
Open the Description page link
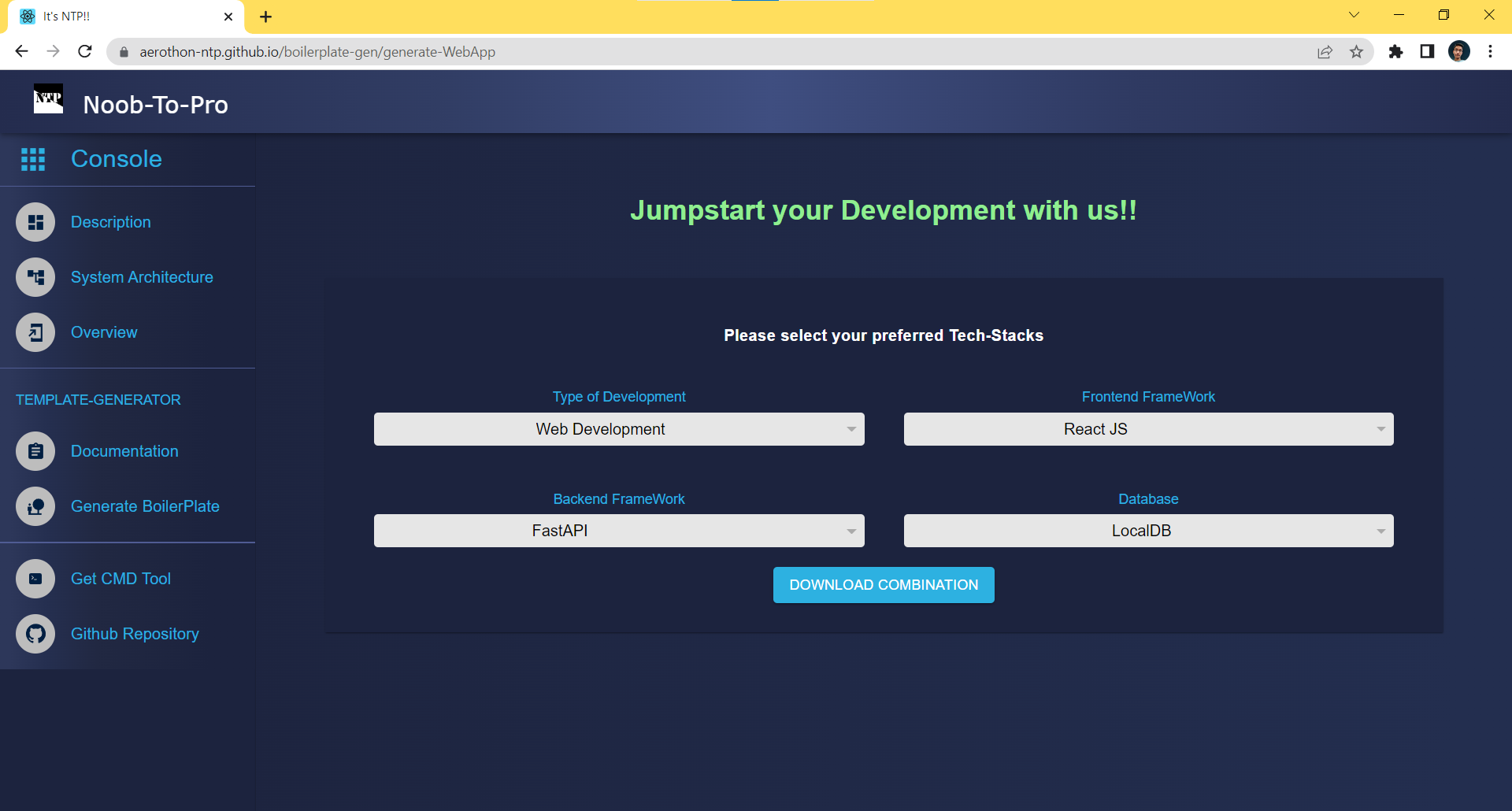point(111,222)
